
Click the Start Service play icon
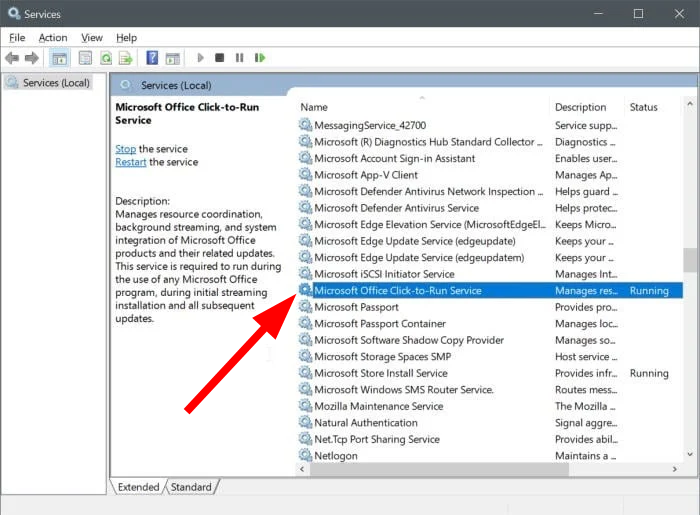pos(200,58)
